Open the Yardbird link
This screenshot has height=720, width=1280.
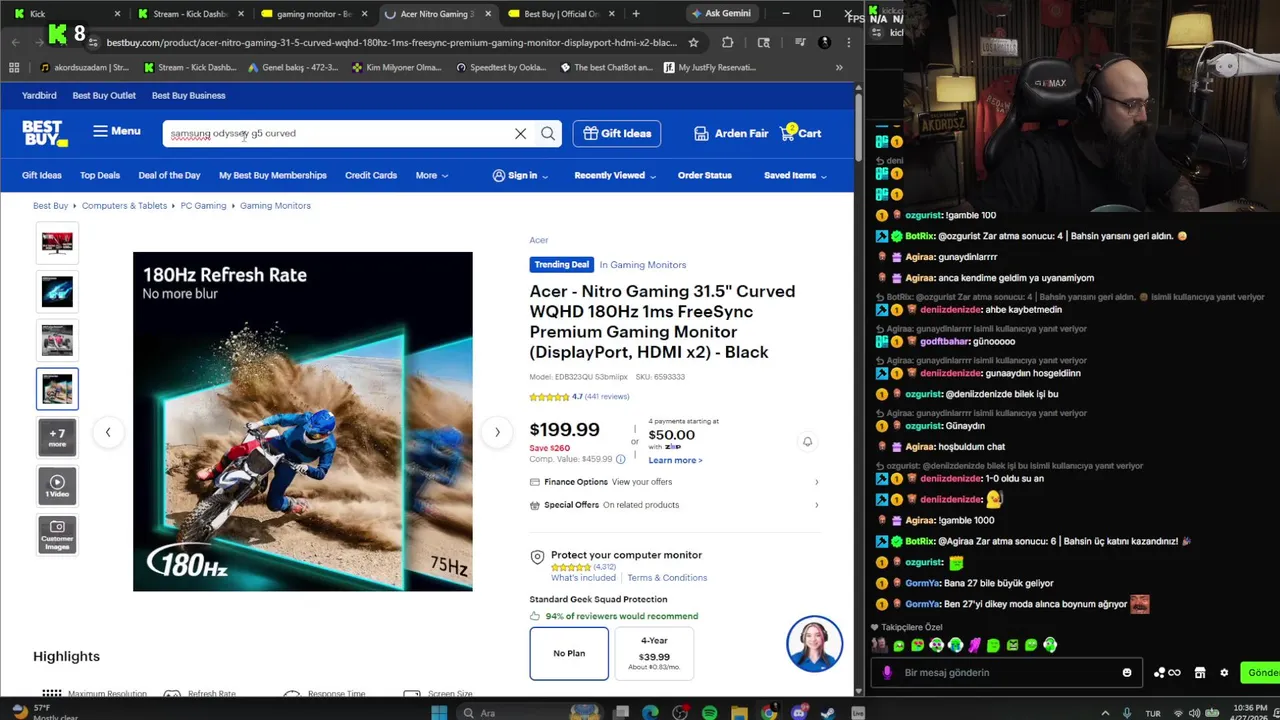[x=39, y=95]
